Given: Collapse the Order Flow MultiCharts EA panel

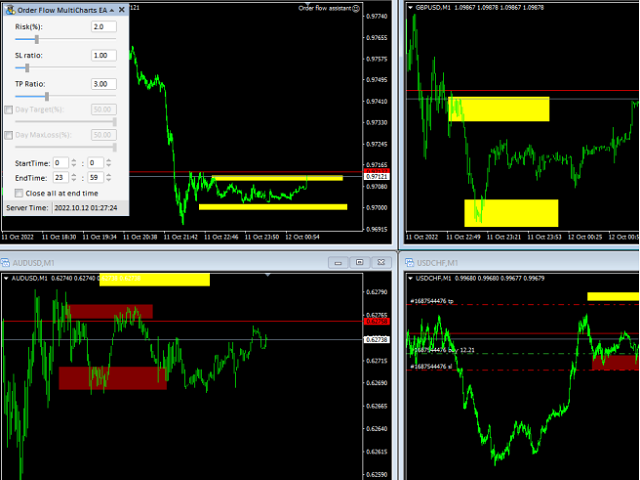Looking at the screenshot, I should 112,10.
